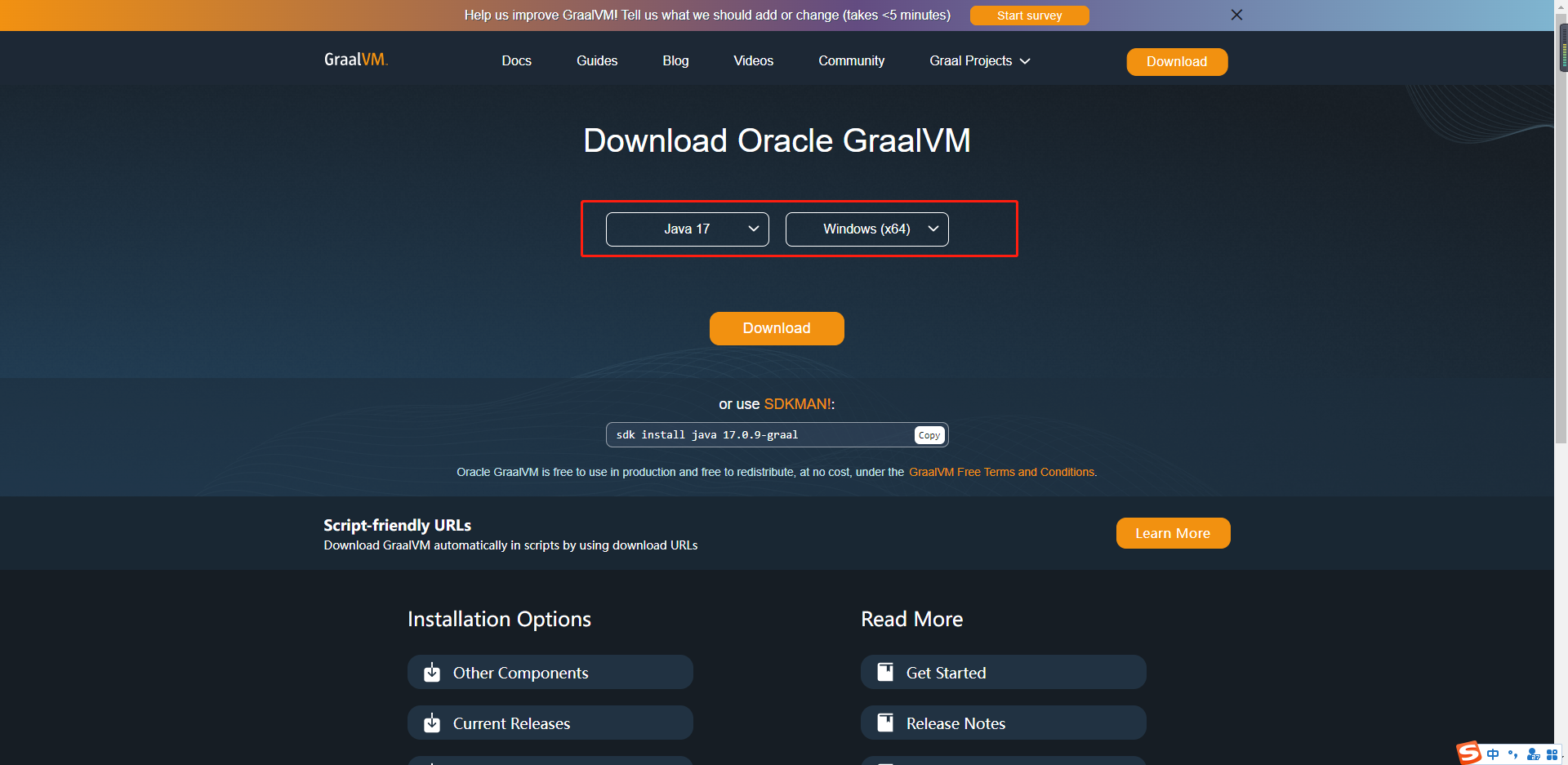Screen dimensions: 1568x765
Task: Click the 'Installation Options' heading
Action: [499, 620]
